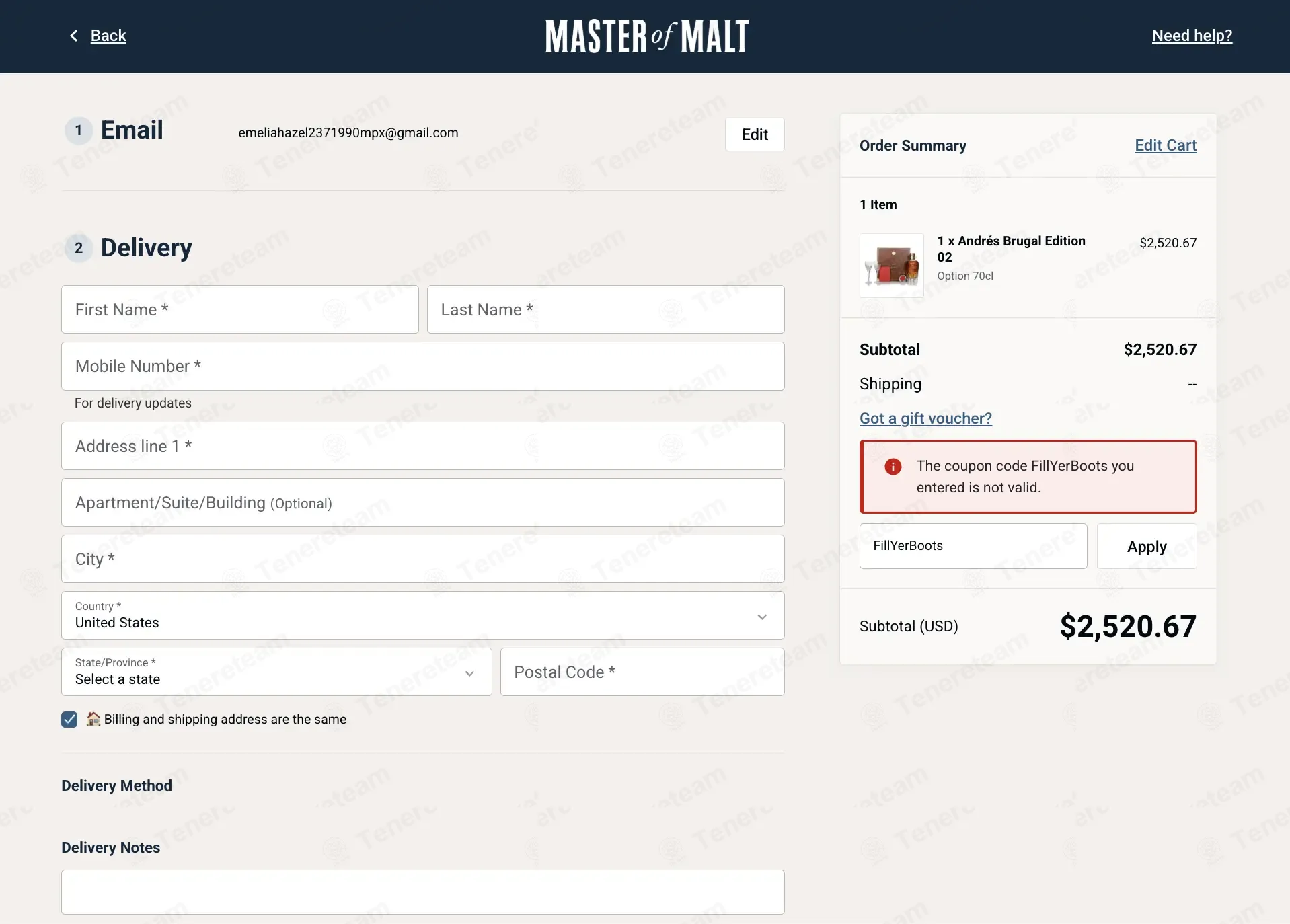Click the 'Option 70cl' product text
The width and height of the screenshot is (1290, 924).
[965, 276]
